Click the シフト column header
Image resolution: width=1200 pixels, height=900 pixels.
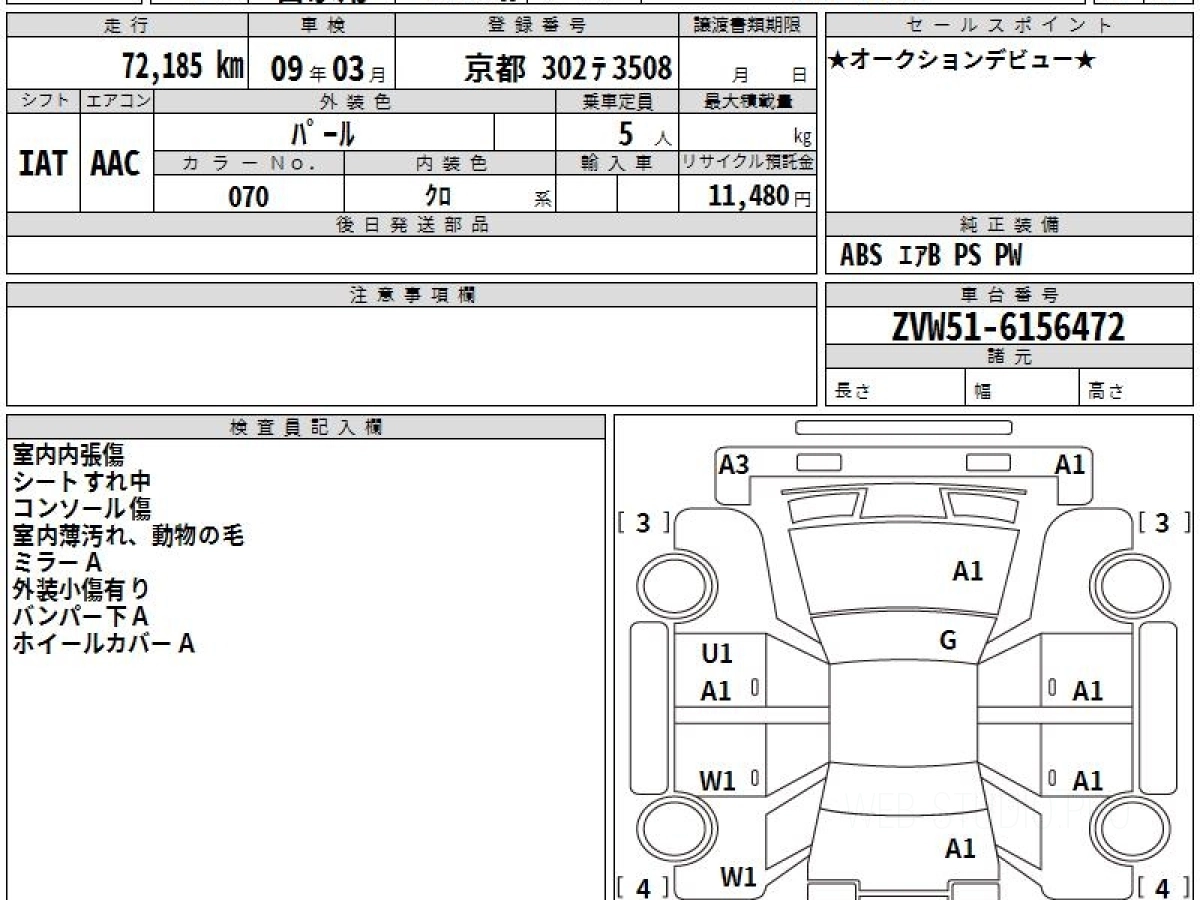[43, 101]
